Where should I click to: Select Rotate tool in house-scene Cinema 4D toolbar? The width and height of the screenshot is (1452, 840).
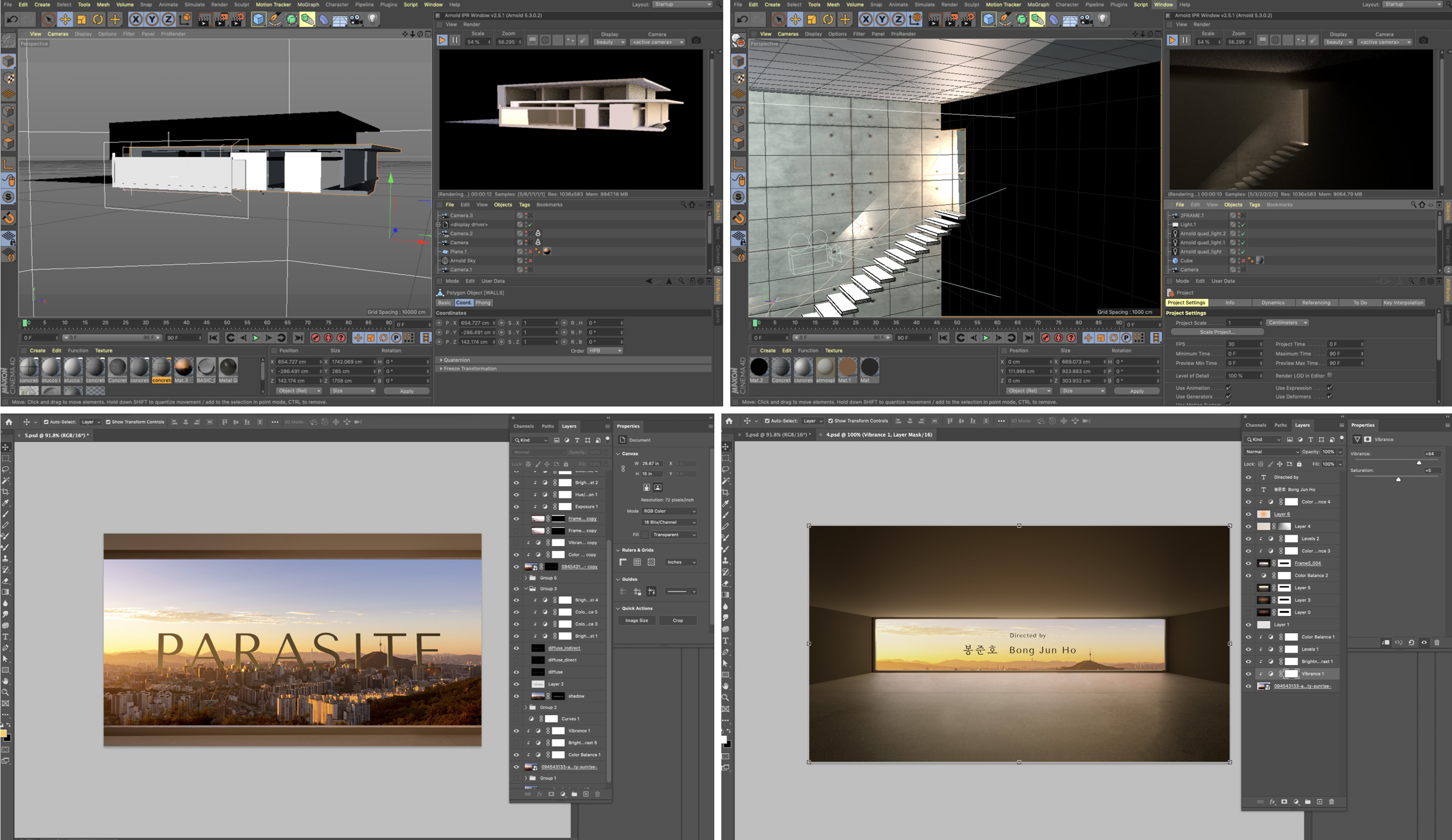tap(98, 20)
